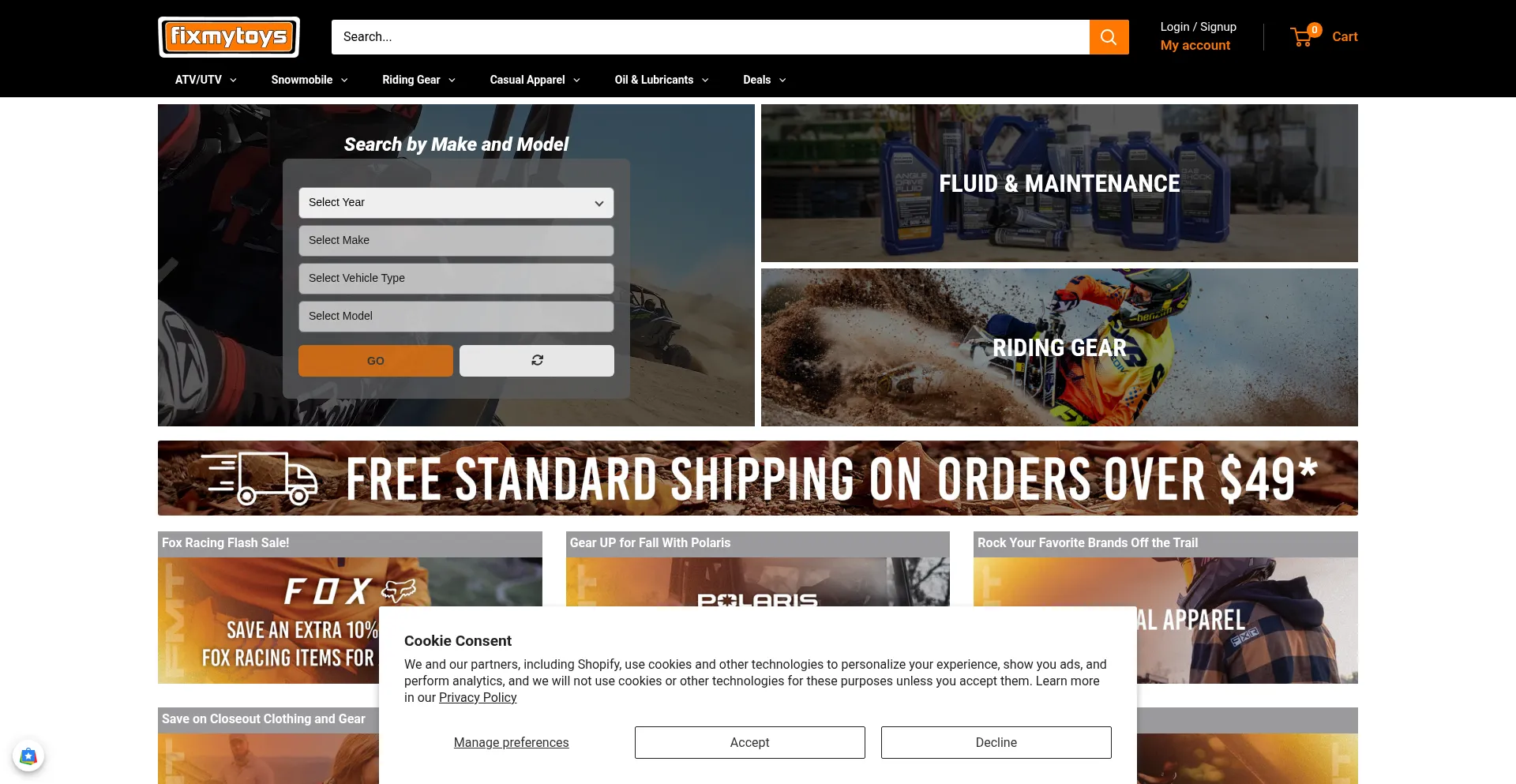Expand the Oil & Lubricants menu

point(662,80)
